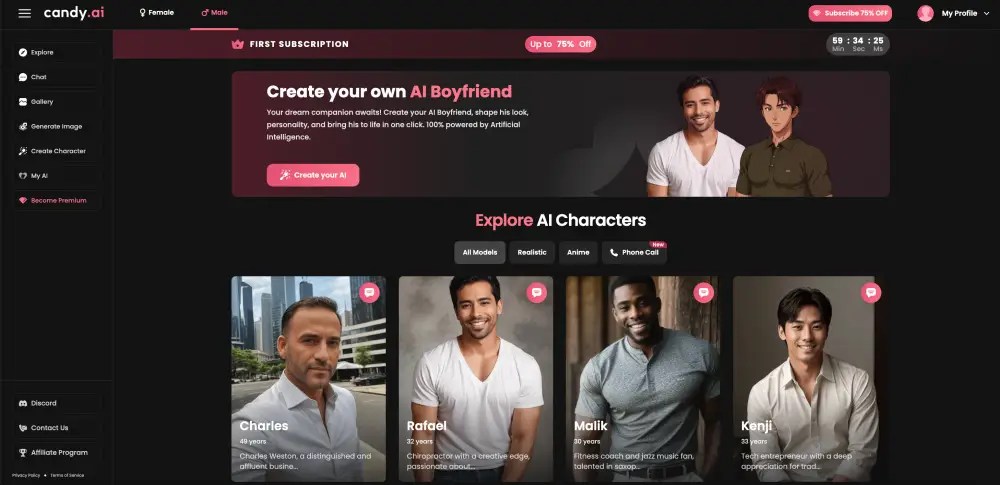This screenshot has width=1000, height=485.
Task: Click Subscribe 75% OFF button
Action: pyautogui.click(x=849, y=13)
